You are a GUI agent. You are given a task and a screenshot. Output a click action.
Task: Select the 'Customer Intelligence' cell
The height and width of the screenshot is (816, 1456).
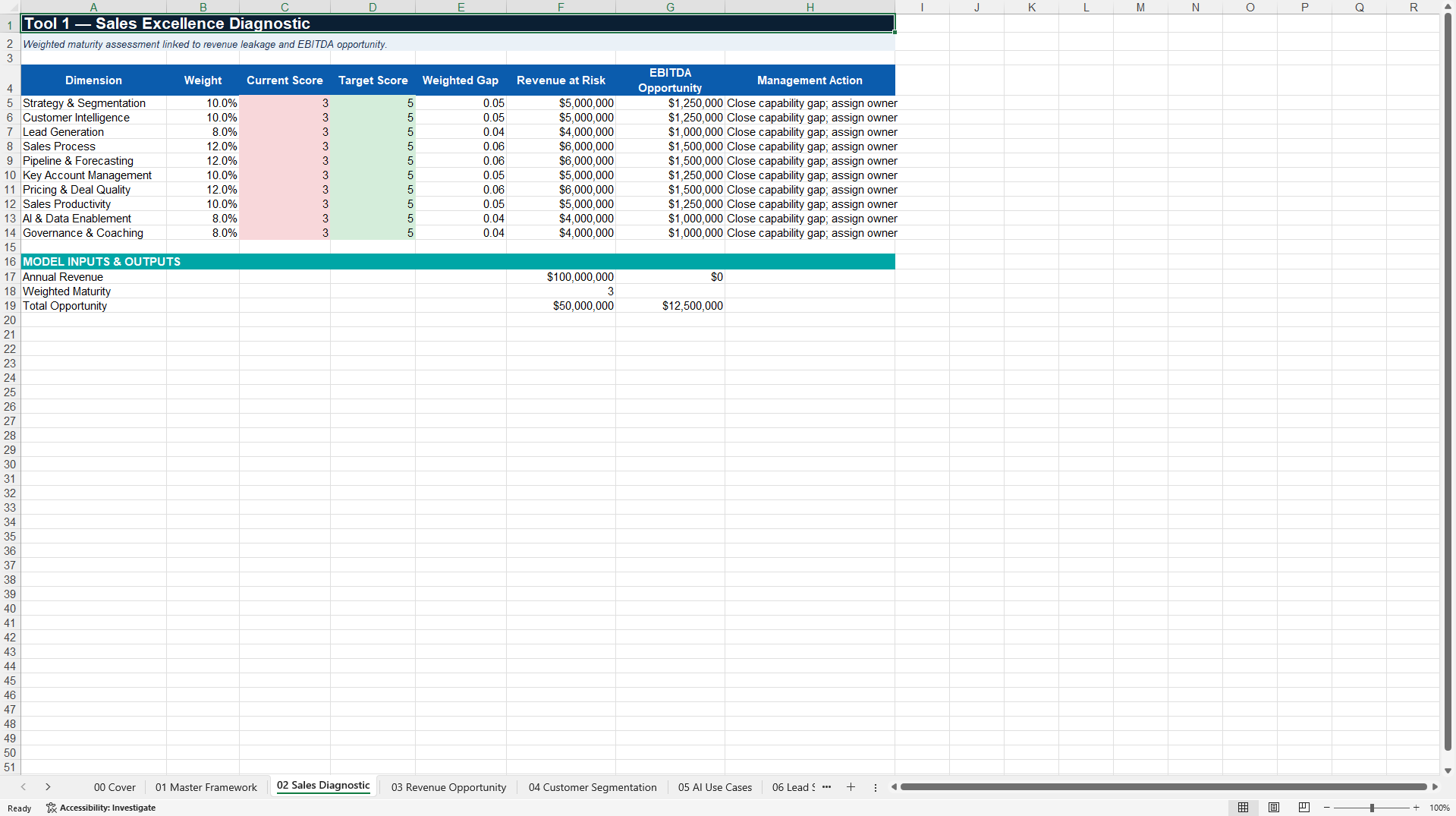click(93, 118)
